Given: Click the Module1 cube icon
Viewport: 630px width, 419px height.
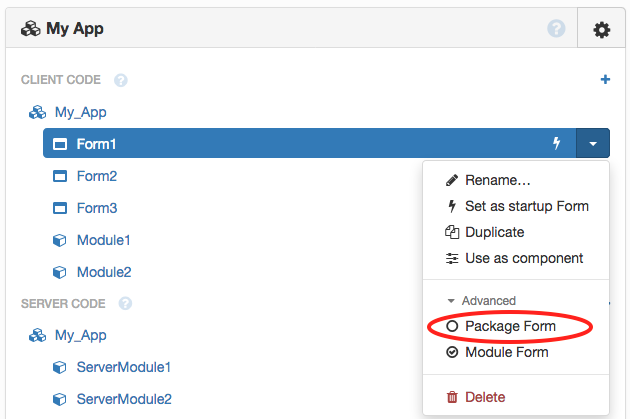Looking at the screenshot, I should click(59, 240).
